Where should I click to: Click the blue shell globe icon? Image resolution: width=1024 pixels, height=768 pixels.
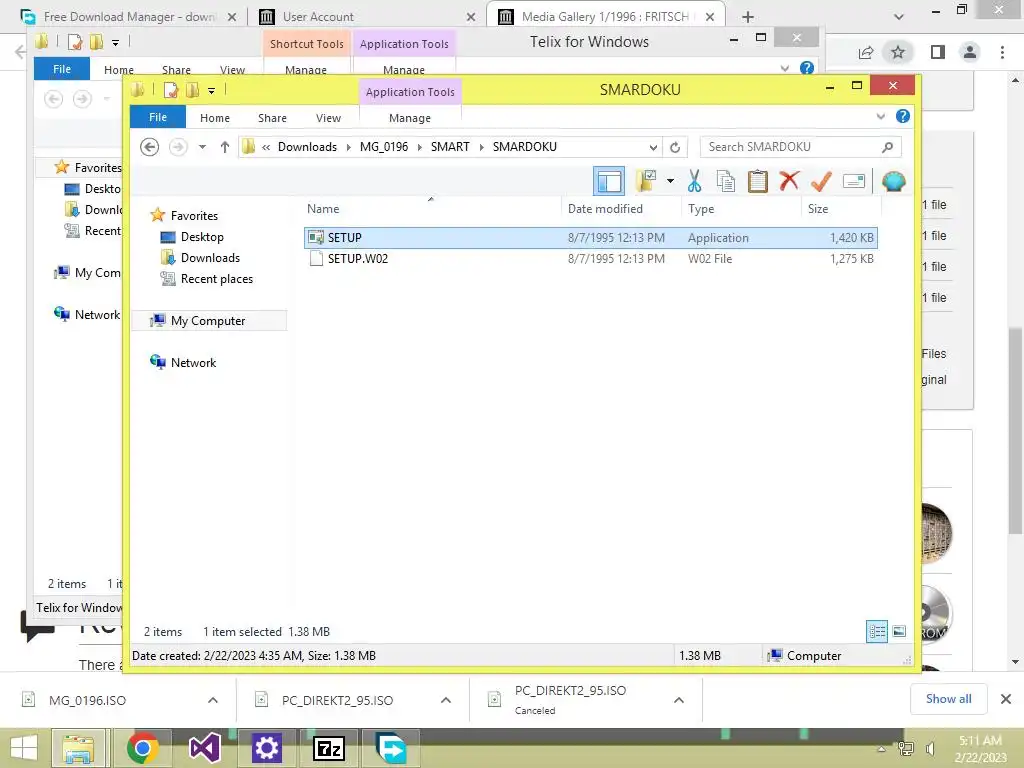tap(893, 181)
